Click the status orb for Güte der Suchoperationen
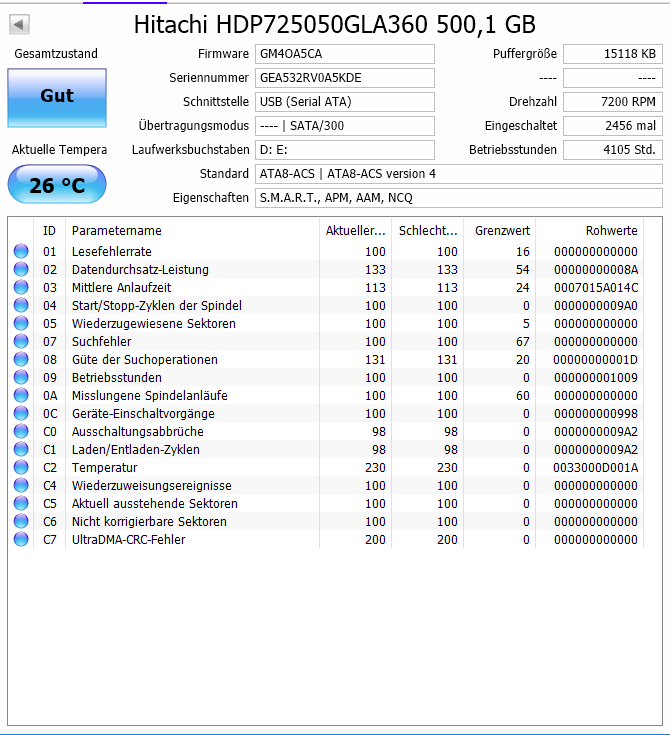 click(x=21, y=359)
